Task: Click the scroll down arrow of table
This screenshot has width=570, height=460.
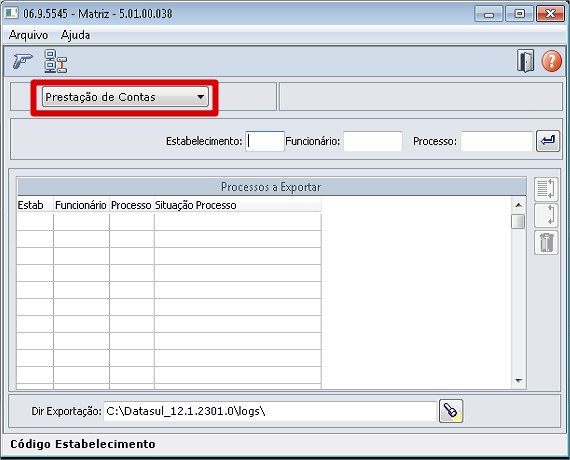Action: (518, 381)
